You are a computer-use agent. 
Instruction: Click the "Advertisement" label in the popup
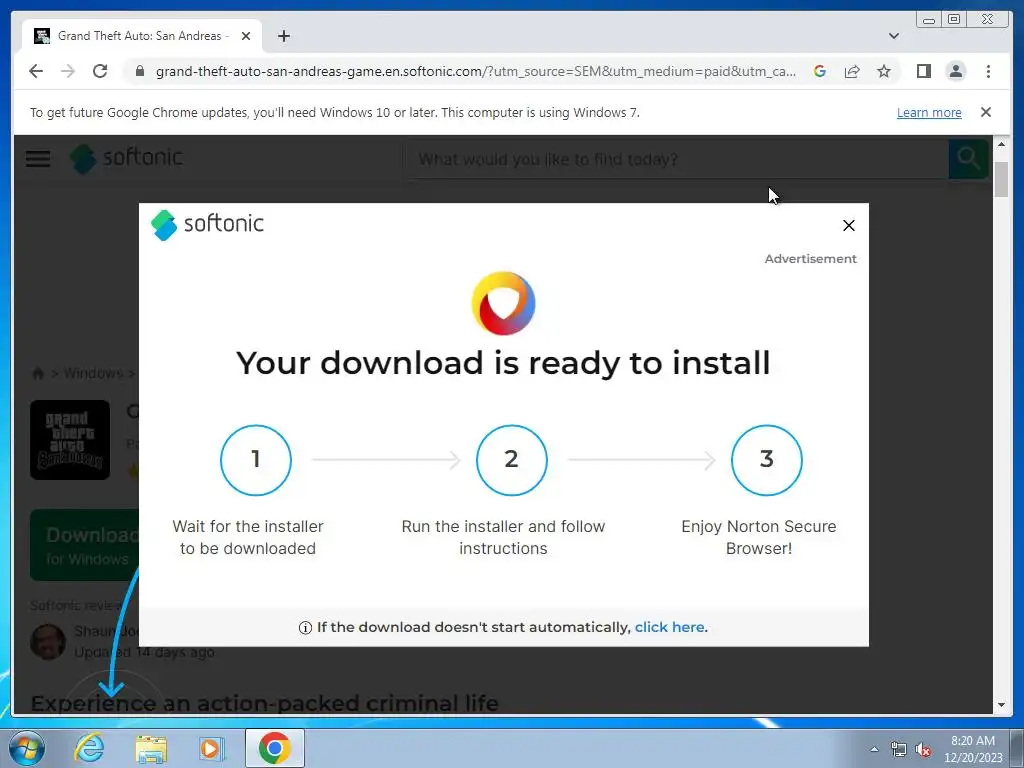(x=810, y=259)
